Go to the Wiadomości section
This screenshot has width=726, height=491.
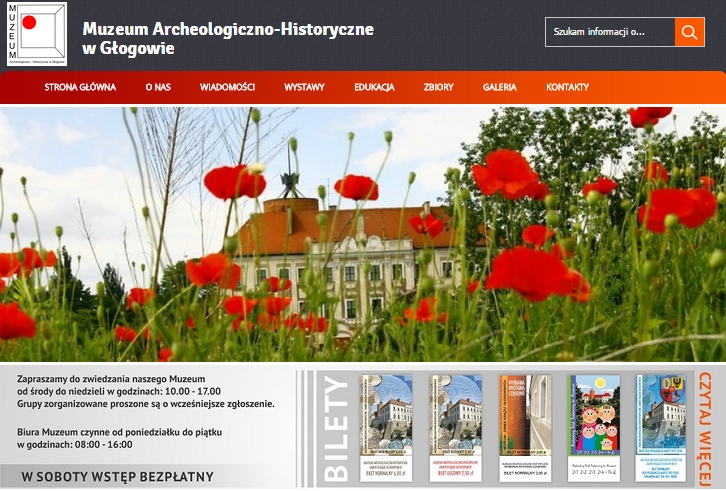coord(227,87)
